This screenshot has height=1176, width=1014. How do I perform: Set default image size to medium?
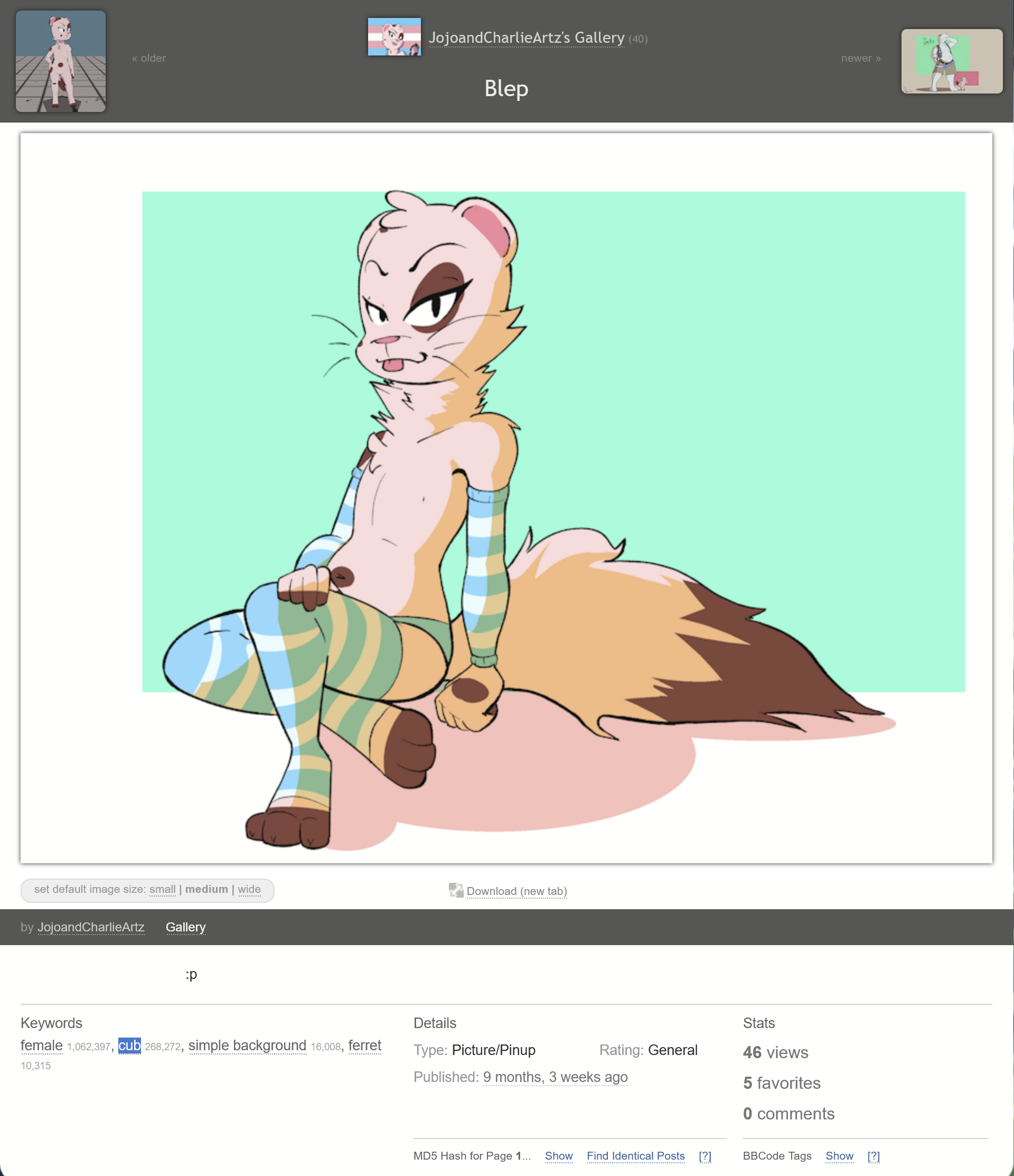(206, 889)
